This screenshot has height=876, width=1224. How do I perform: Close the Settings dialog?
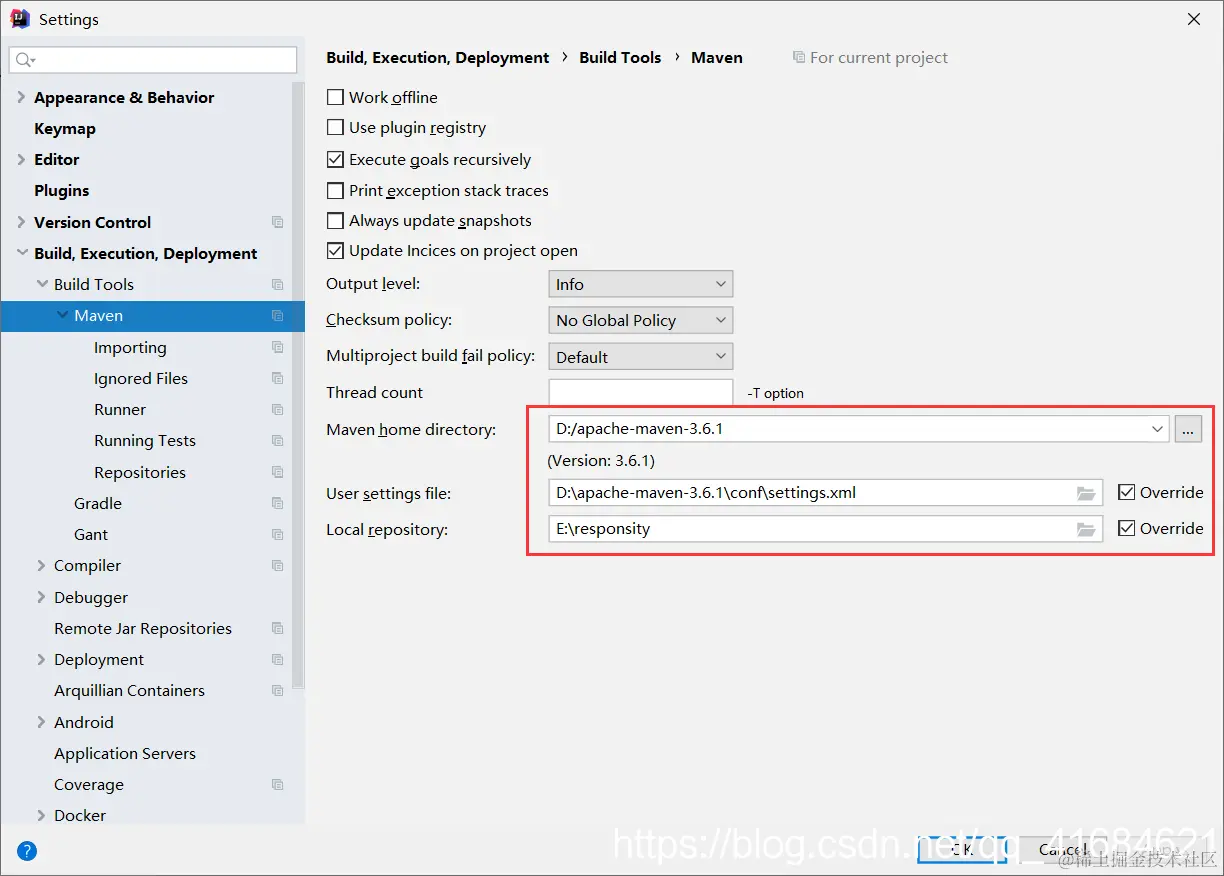(1194, 19)
